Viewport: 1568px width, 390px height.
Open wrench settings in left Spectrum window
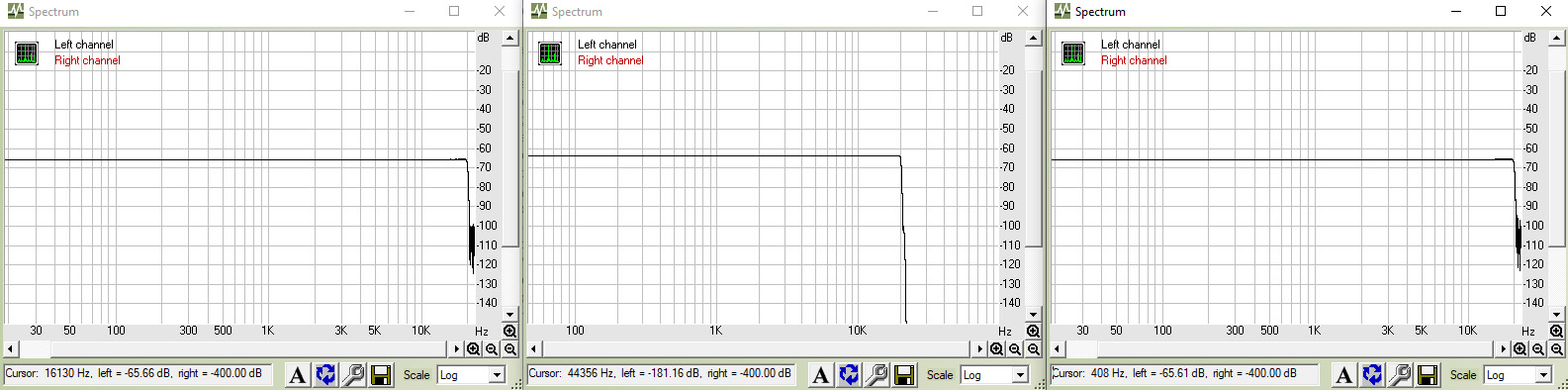tap(353, 375)
